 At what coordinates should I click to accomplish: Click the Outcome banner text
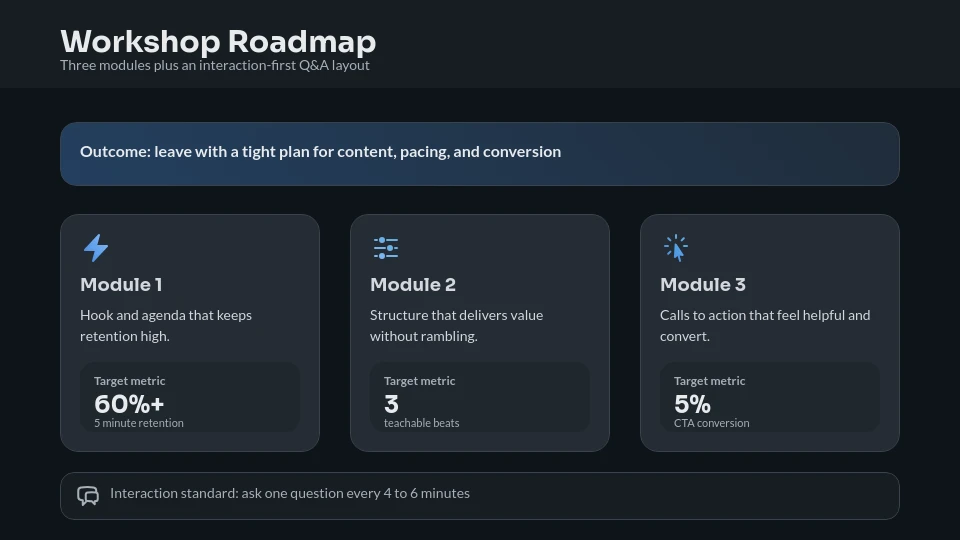[320, 152]
